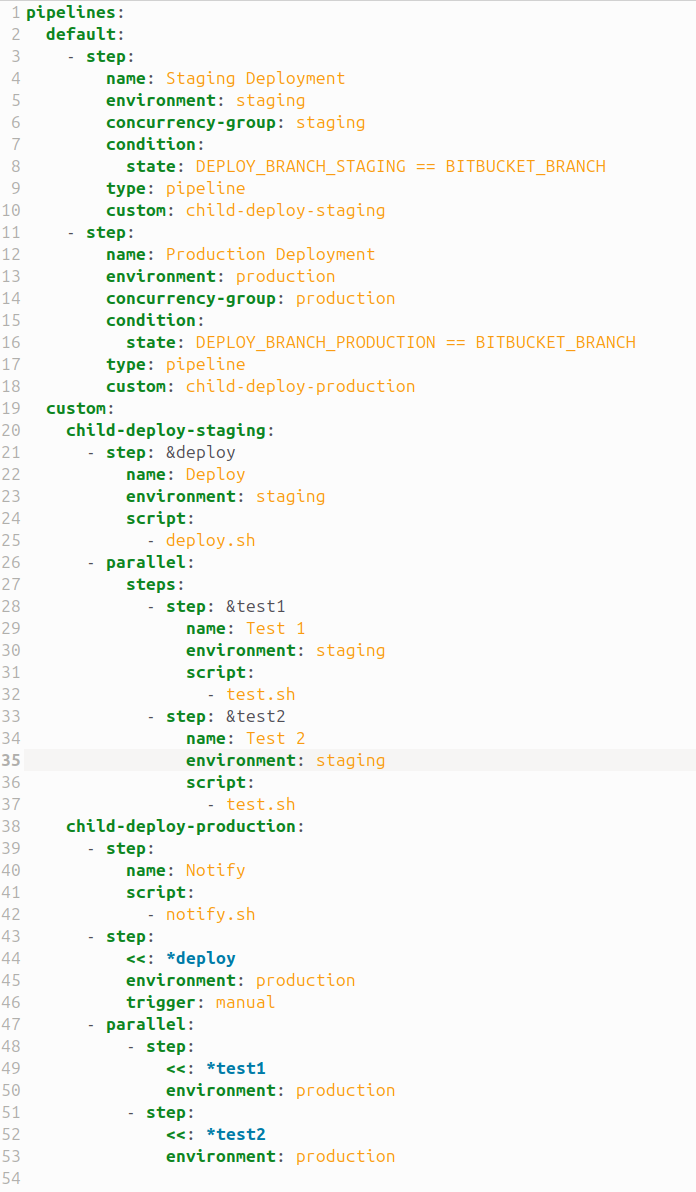
Task: Click 'concurrency-group' key on line 14
Action: pos(191,299)
